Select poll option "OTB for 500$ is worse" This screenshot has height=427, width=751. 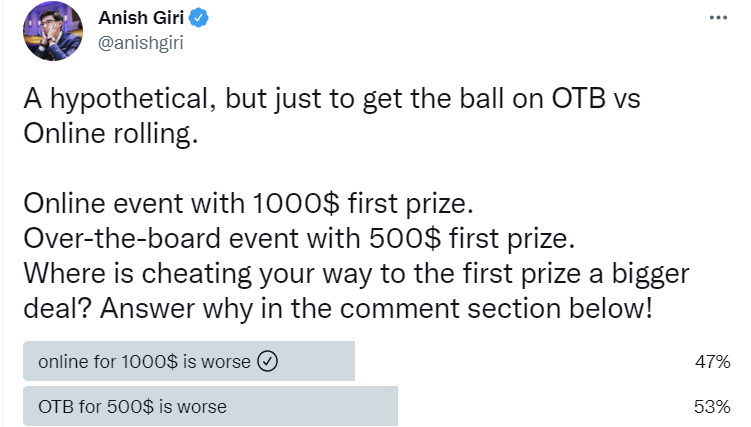[132, 407]
